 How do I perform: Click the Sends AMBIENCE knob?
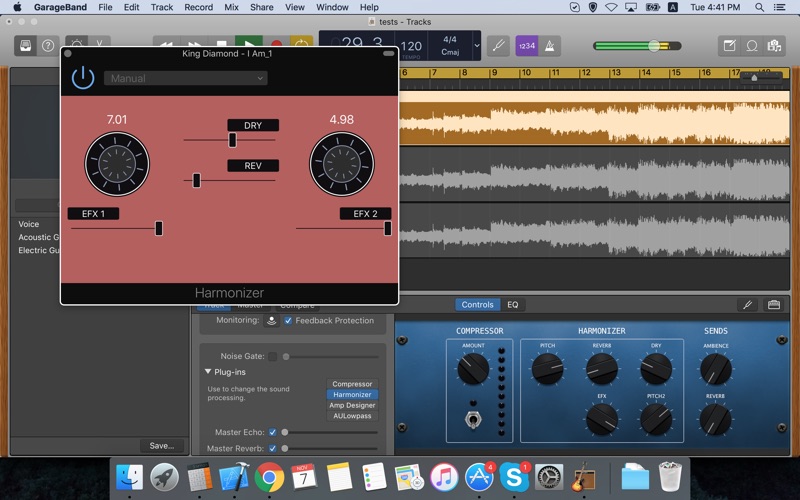click(716, 368)
